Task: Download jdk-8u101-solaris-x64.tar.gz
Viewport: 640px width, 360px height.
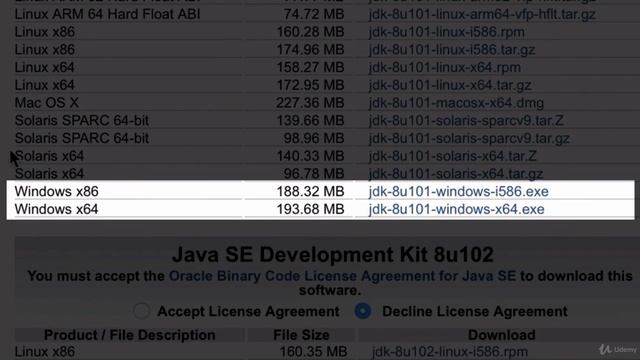Action: pos(456,174)
